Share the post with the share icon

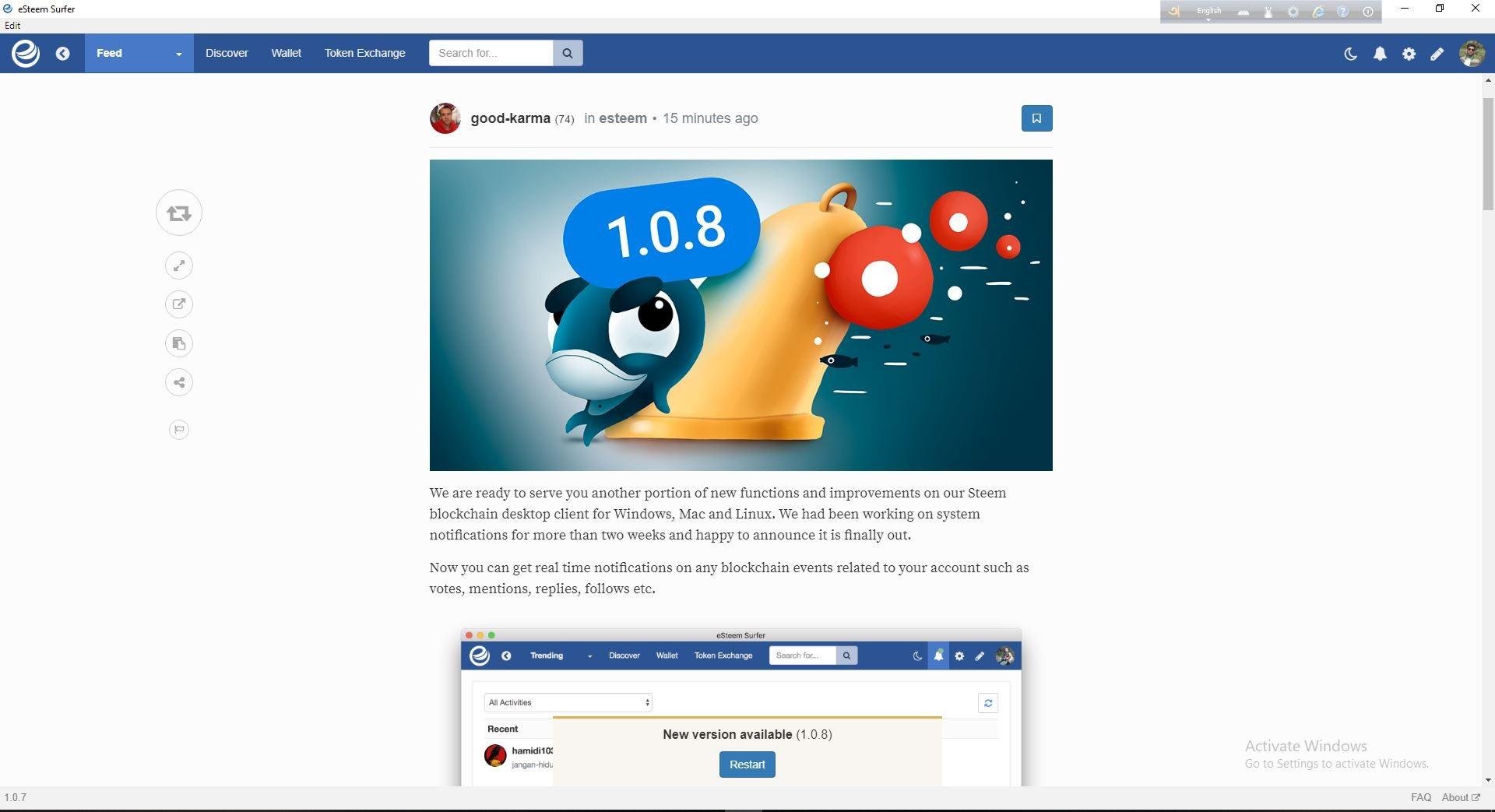pos(179,382)
